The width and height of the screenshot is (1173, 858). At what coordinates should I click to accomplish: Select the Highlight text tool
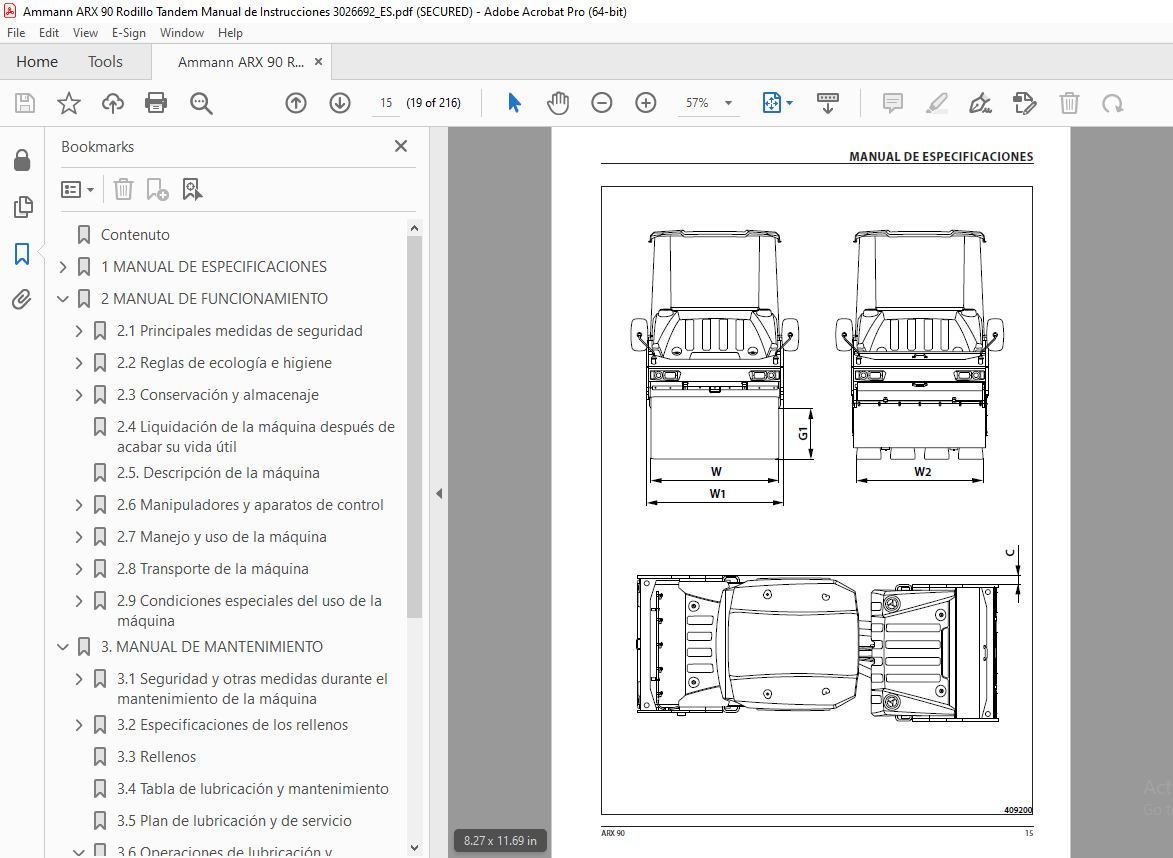937,103
